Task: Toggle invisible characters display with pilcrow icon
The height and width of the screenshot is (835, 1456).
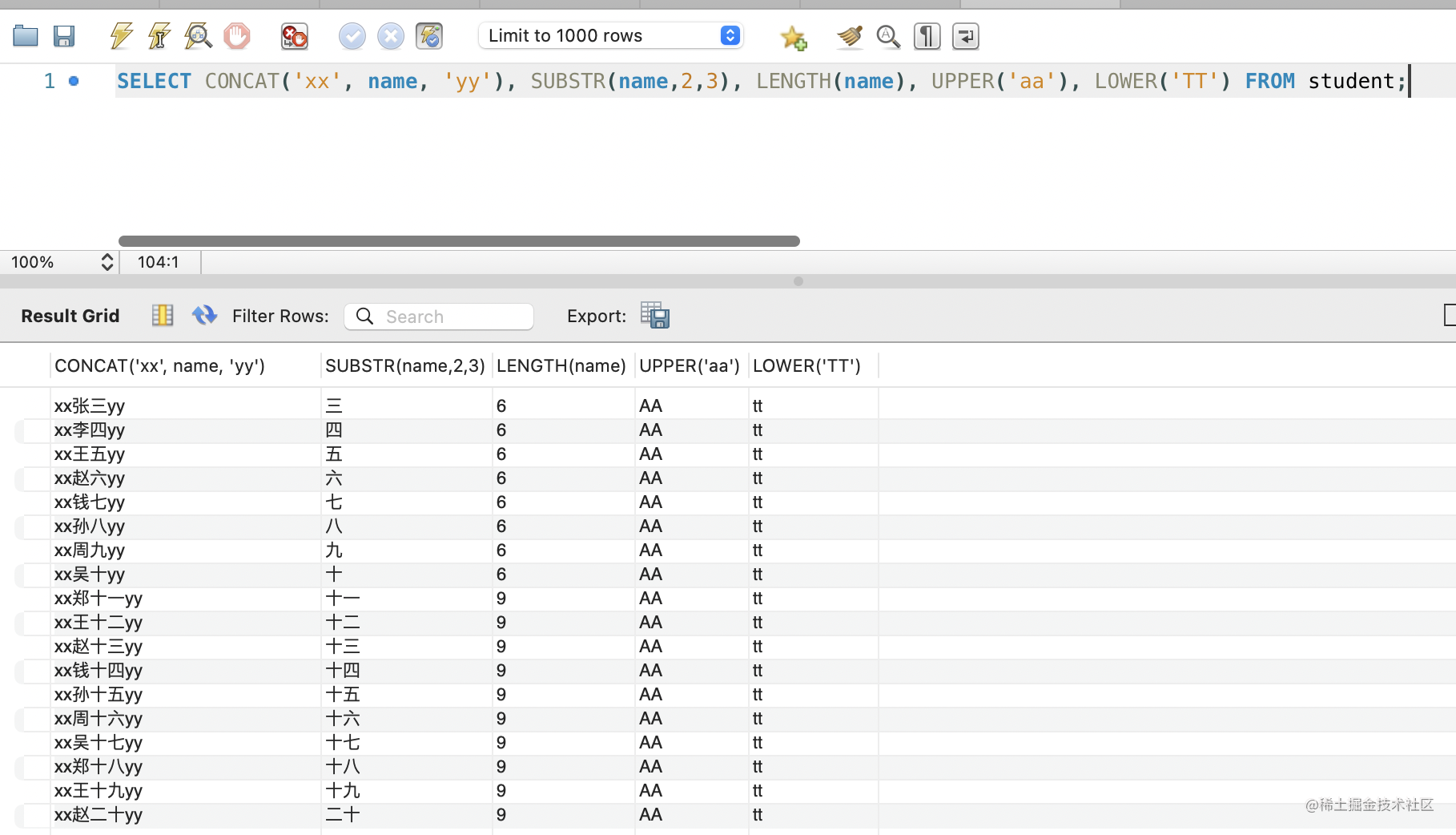Action: pos(927,36)
